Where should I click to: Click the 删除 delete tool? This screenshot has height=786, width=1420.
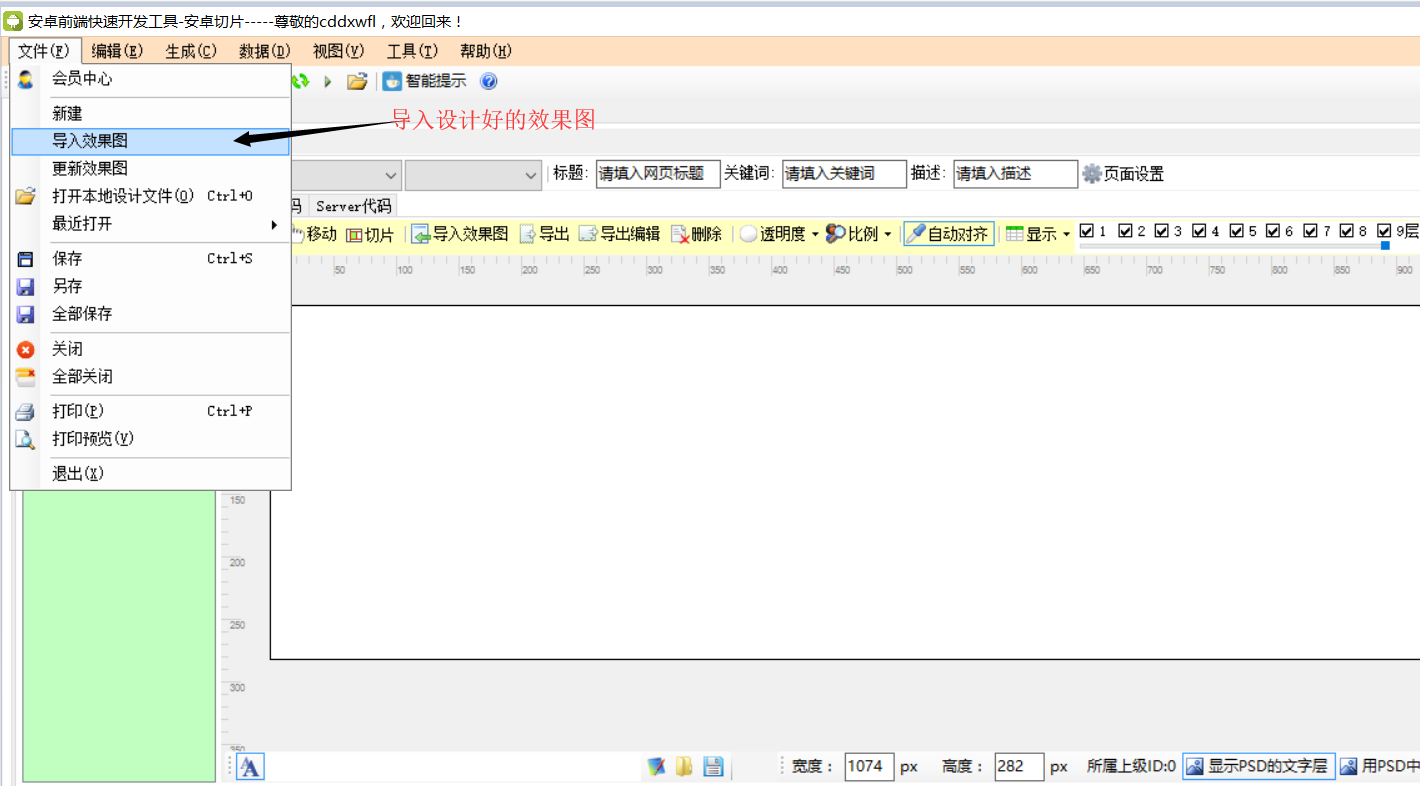(x=696, y=234)
